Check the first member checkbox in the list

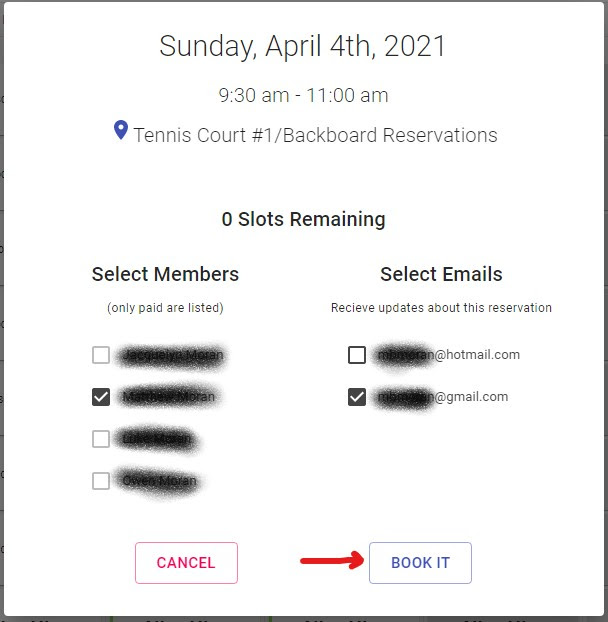[x=101, y=355]
